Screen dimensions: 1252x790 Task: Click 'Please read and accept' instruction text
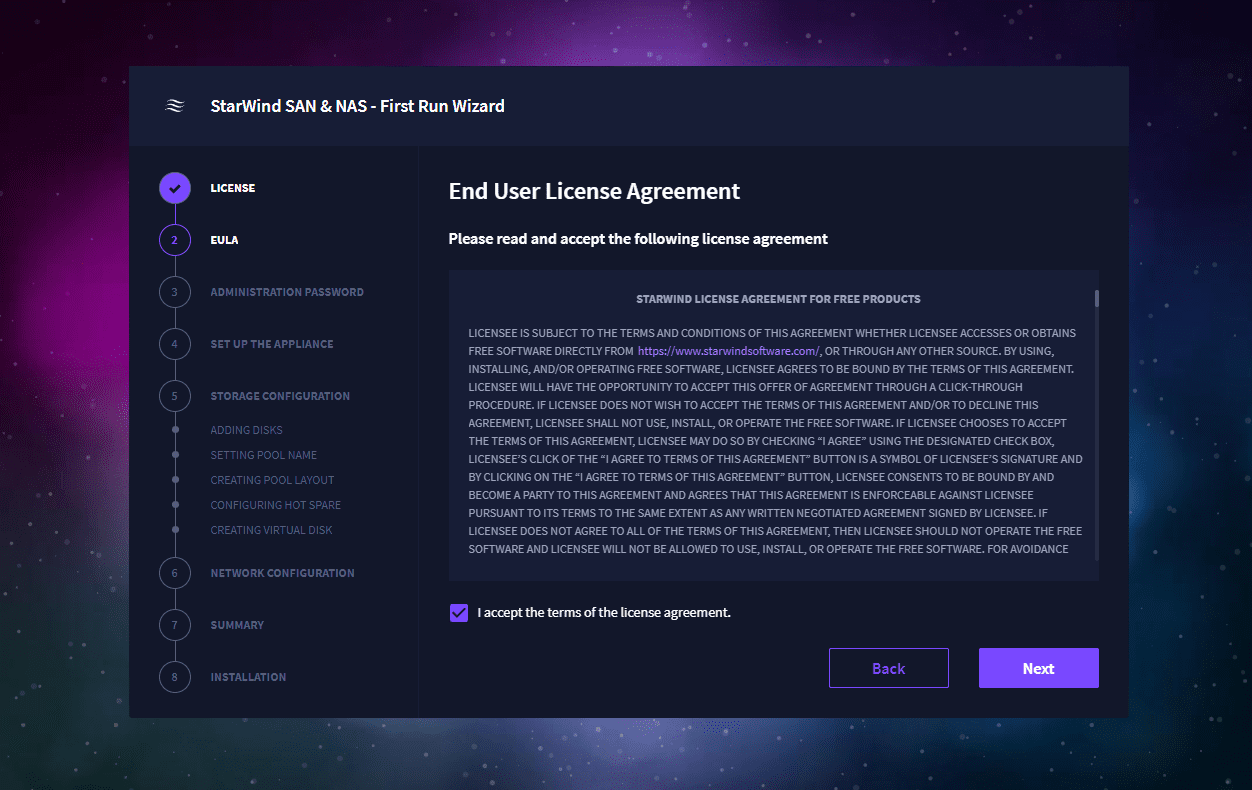point(638,239)
